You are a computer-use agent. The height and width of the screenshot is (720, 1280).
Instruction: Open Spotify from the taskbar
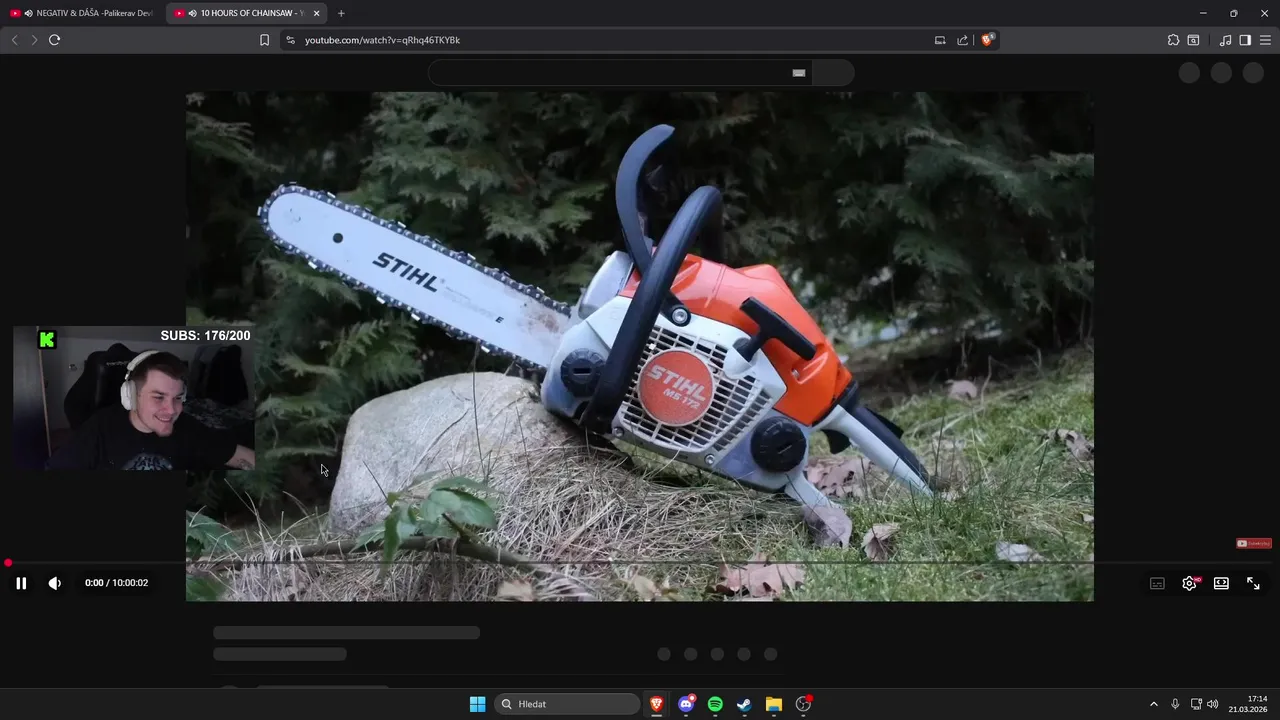tap(715, 704)
